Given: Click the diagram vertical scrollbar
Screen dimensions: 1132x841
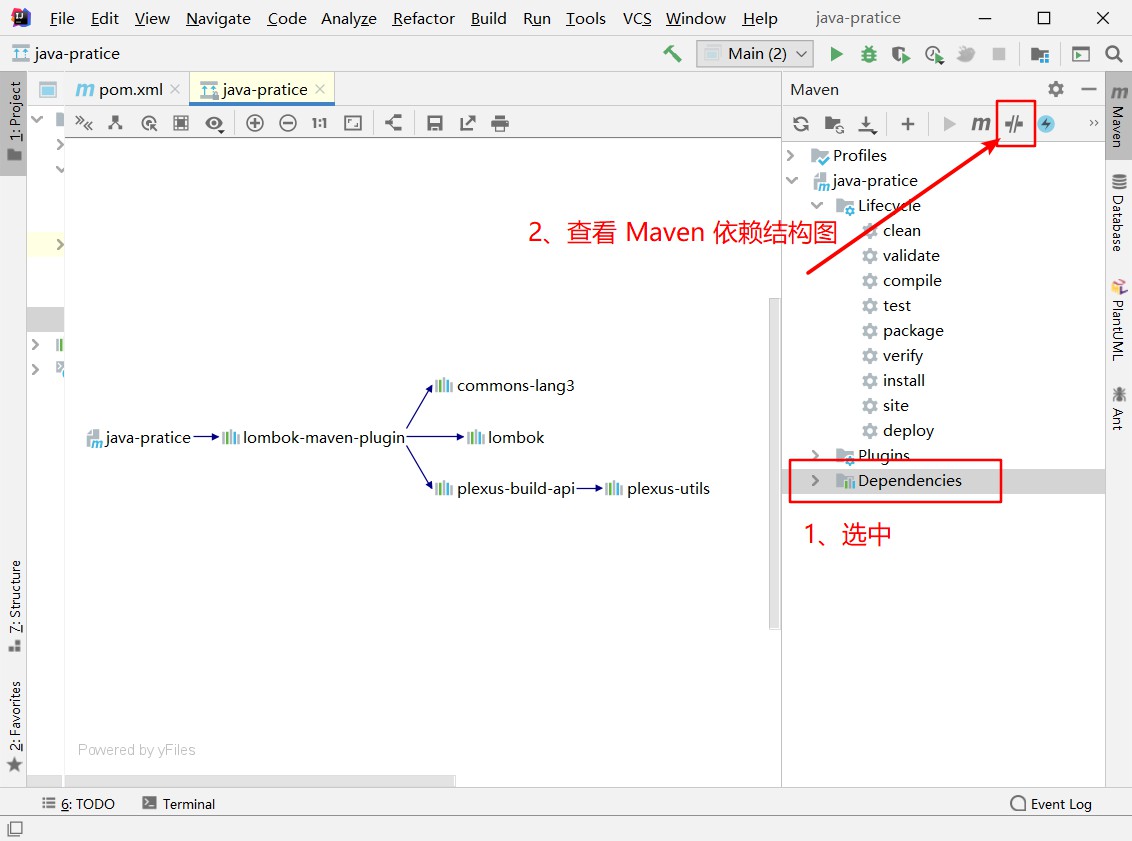Looking at the screenshot, I should coord(775,463).
